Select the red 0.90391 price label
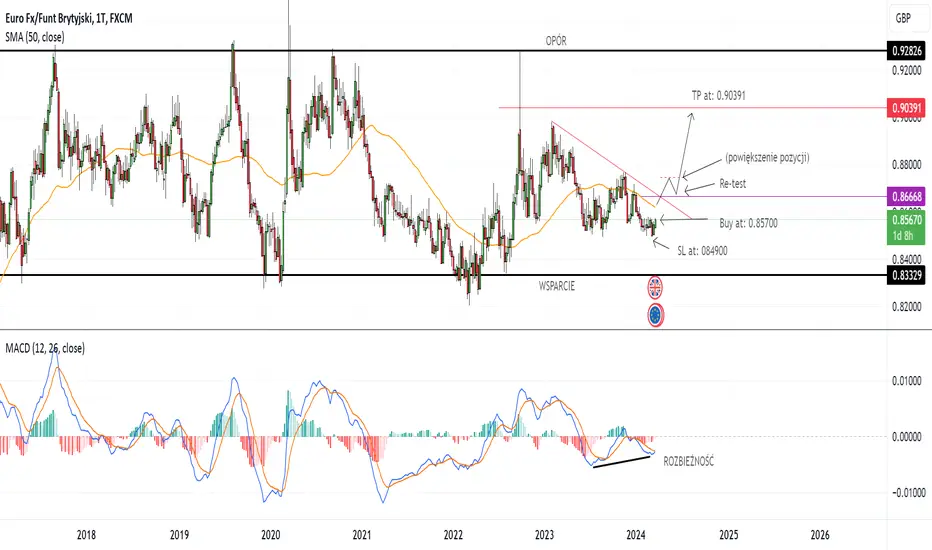932x550 pixels. click(x=907, y=108)
